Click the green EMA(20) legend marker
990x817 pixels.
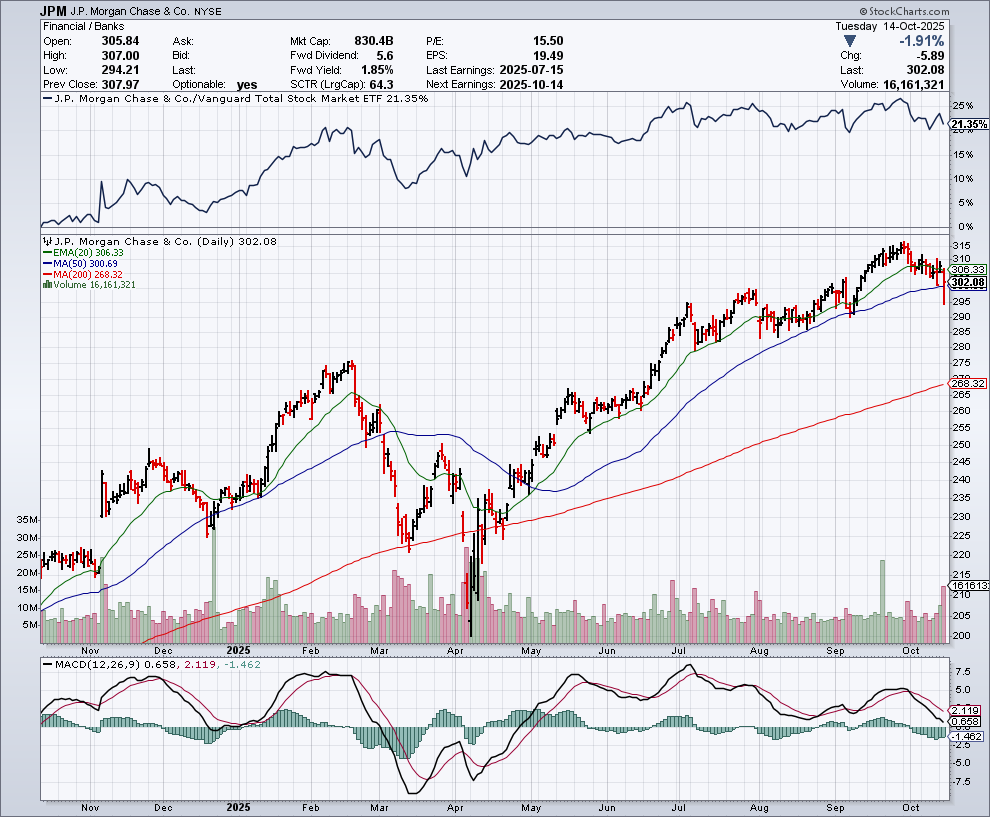click(x=44, y=252)
